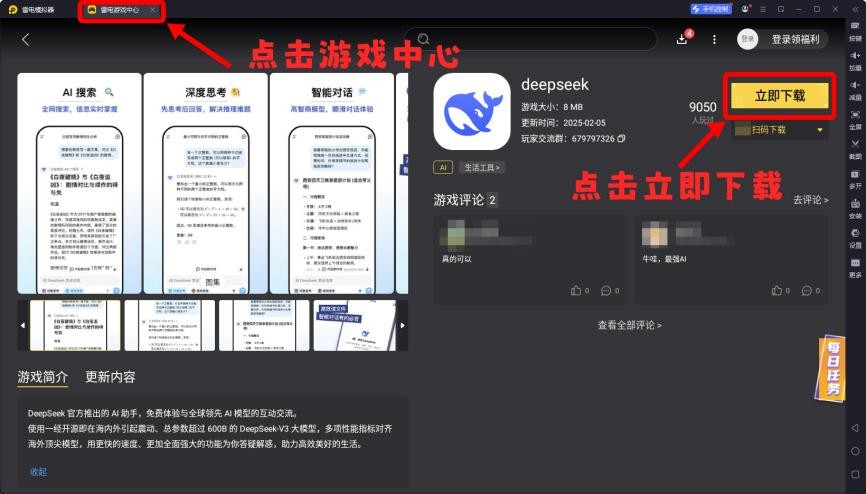Click the deepseek whale app icon
Image resolution: width=866 pixels, height=494 pixels.
click(x=472, y=111)
